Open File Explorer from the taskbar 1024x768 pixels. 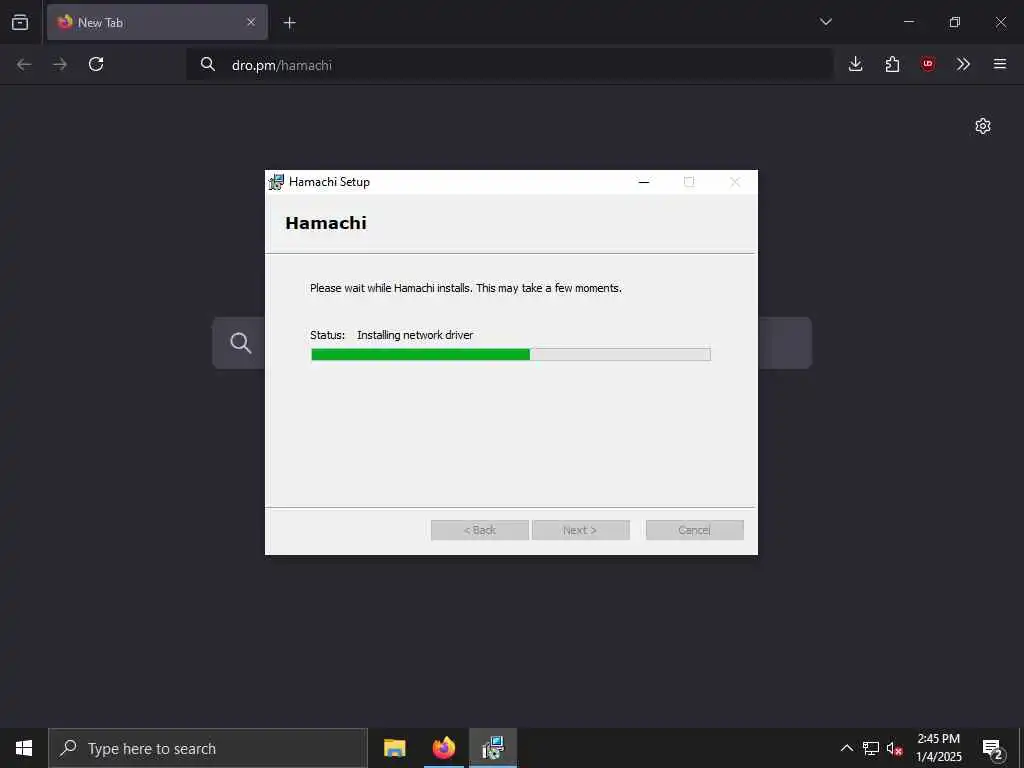394,748
